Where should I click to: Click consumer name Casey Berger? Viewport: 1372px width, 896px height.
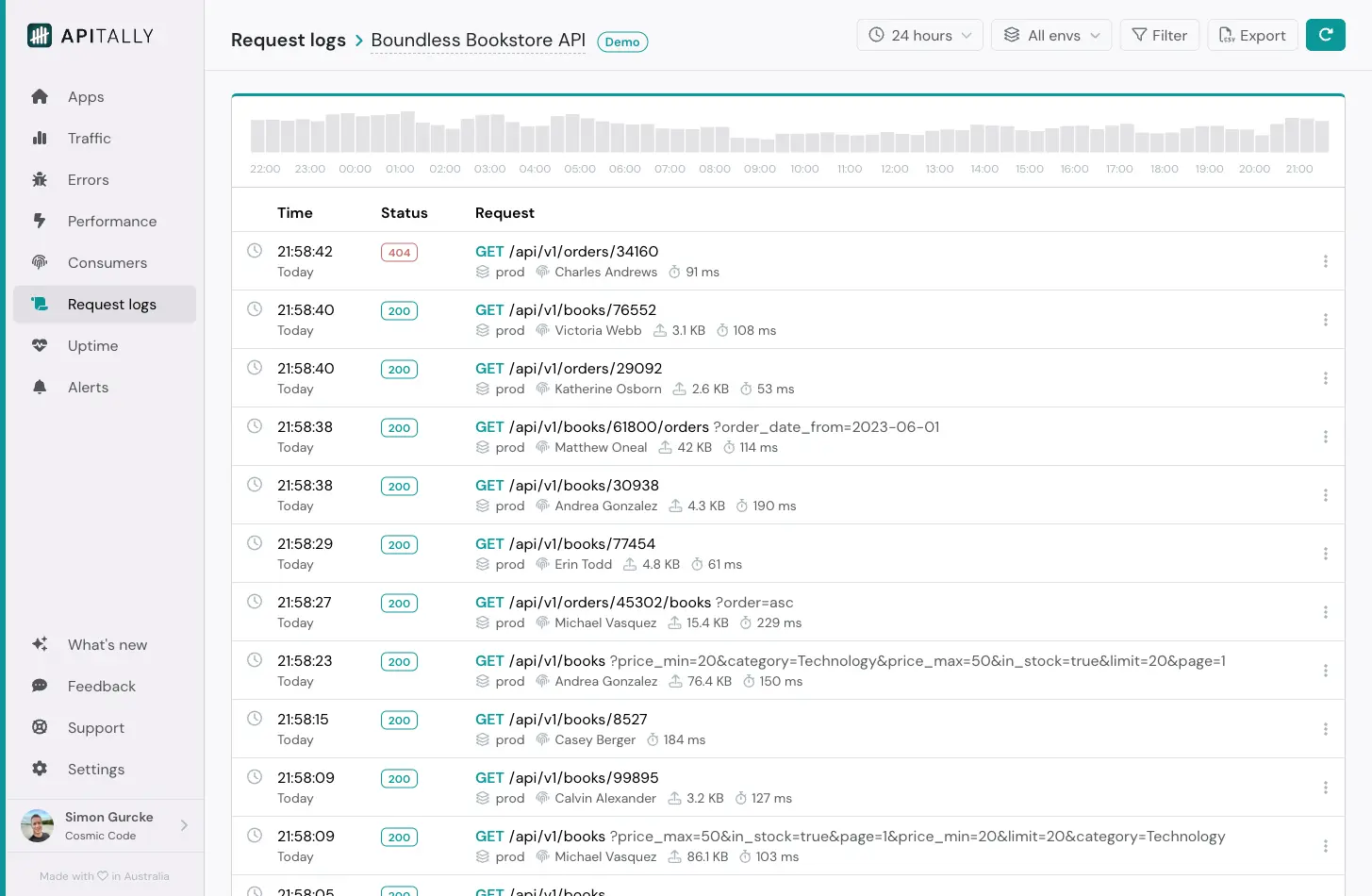(x=595, y=740)
